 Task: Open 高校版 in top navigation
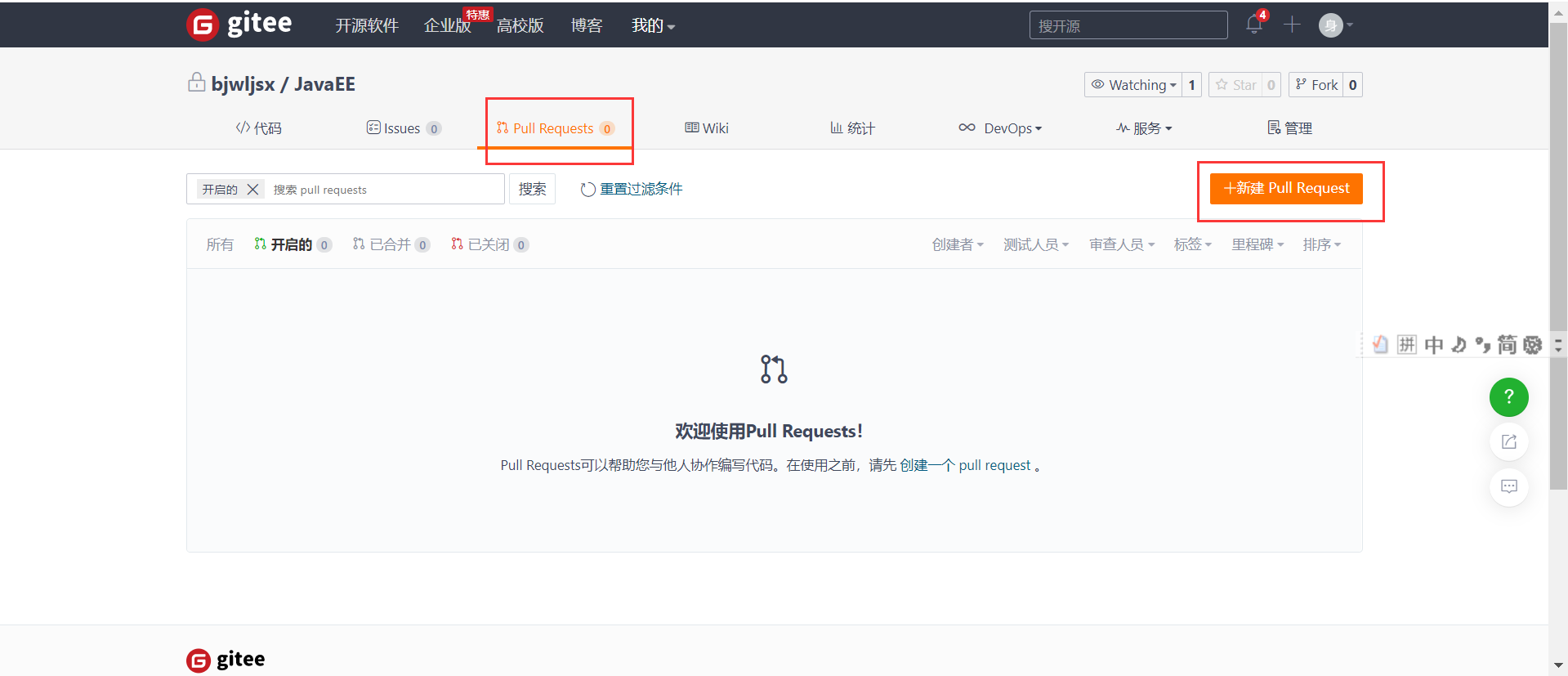pos(520,26)
